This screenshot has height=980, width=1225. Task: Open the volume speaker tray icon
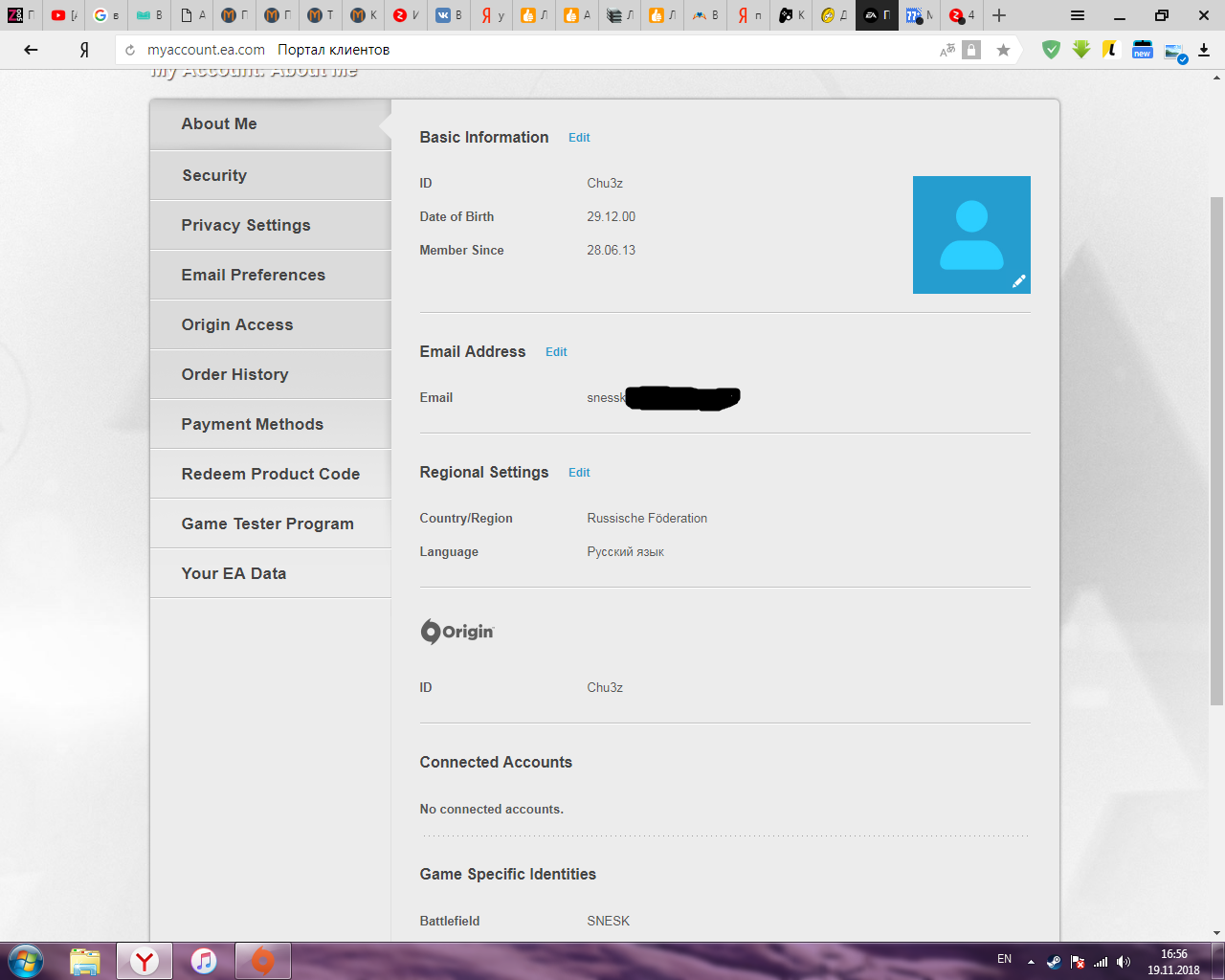(1124, 962)
